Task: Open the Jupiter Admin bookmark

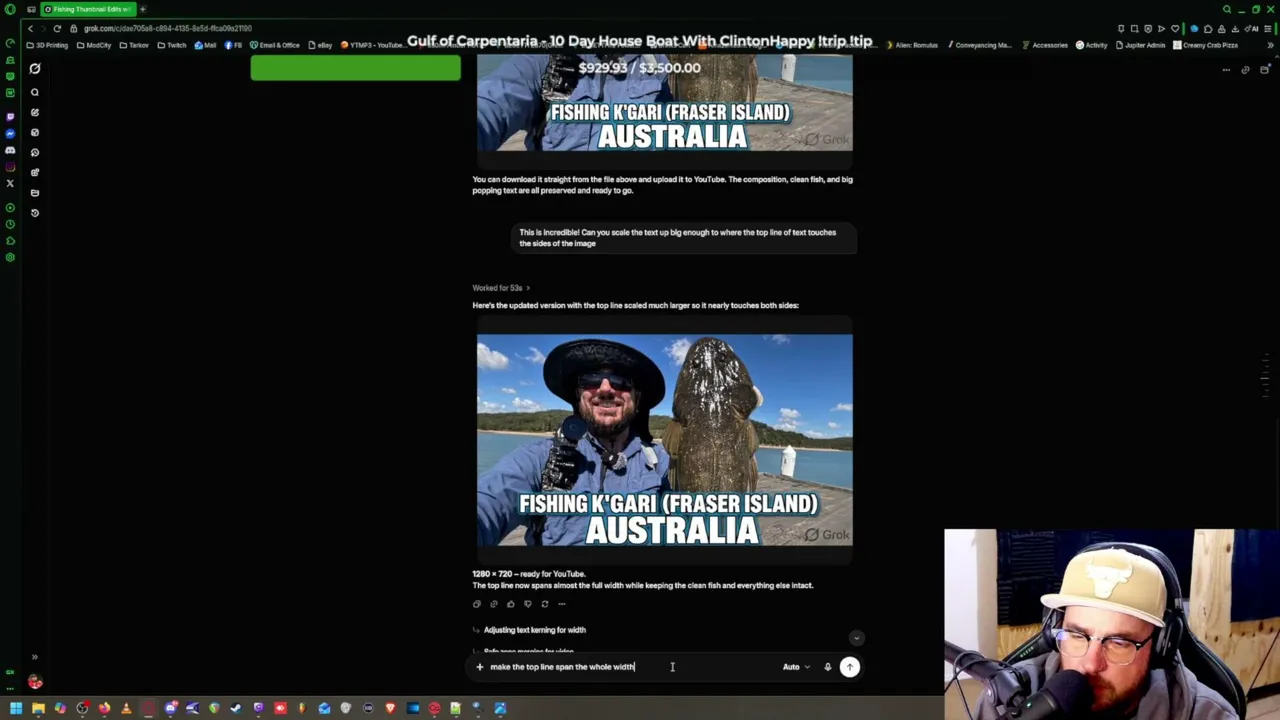Action: pyautogui.click(x=1141, y=45)
